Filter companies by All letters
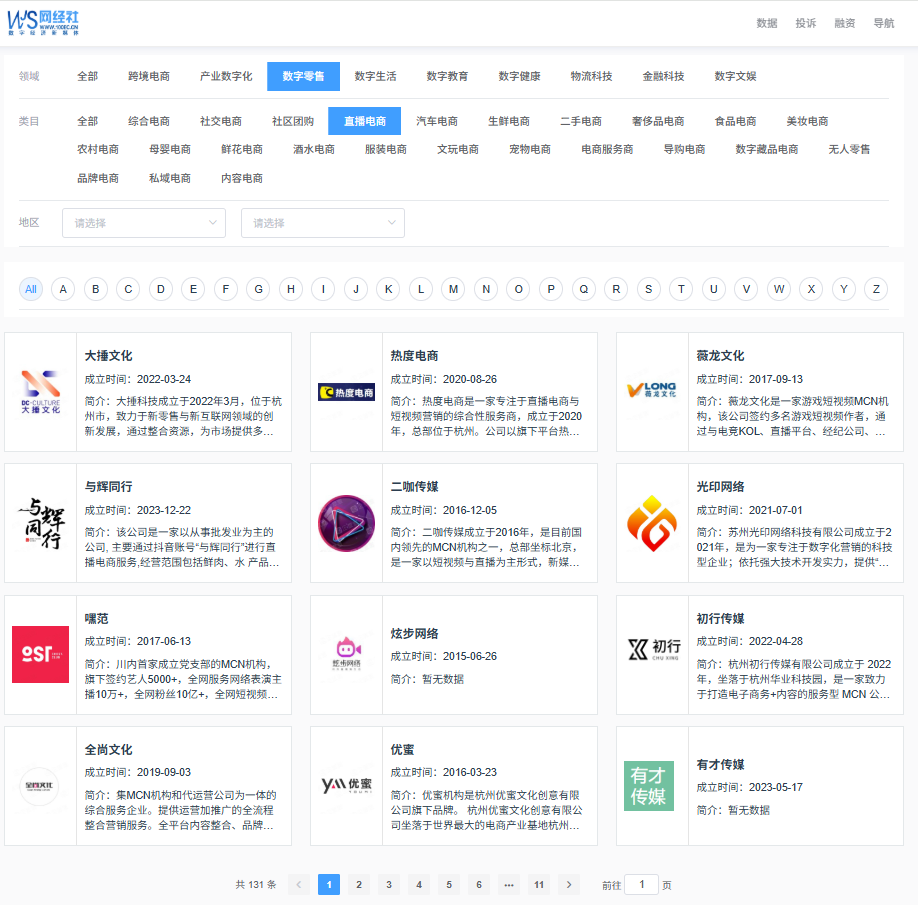 (31, 289)
